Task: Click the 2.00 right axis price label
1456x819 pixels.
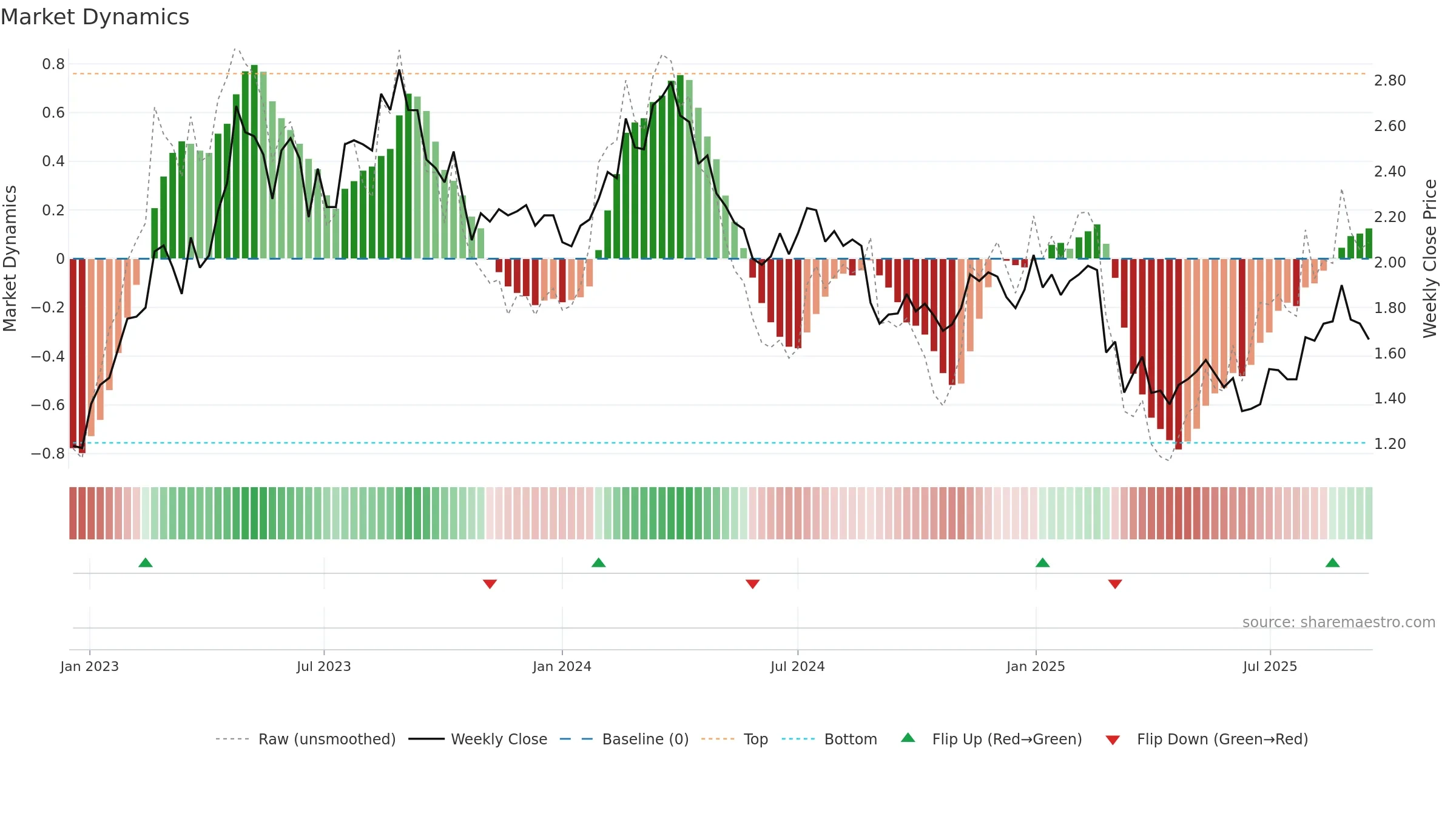Action: click(1390, 262)
